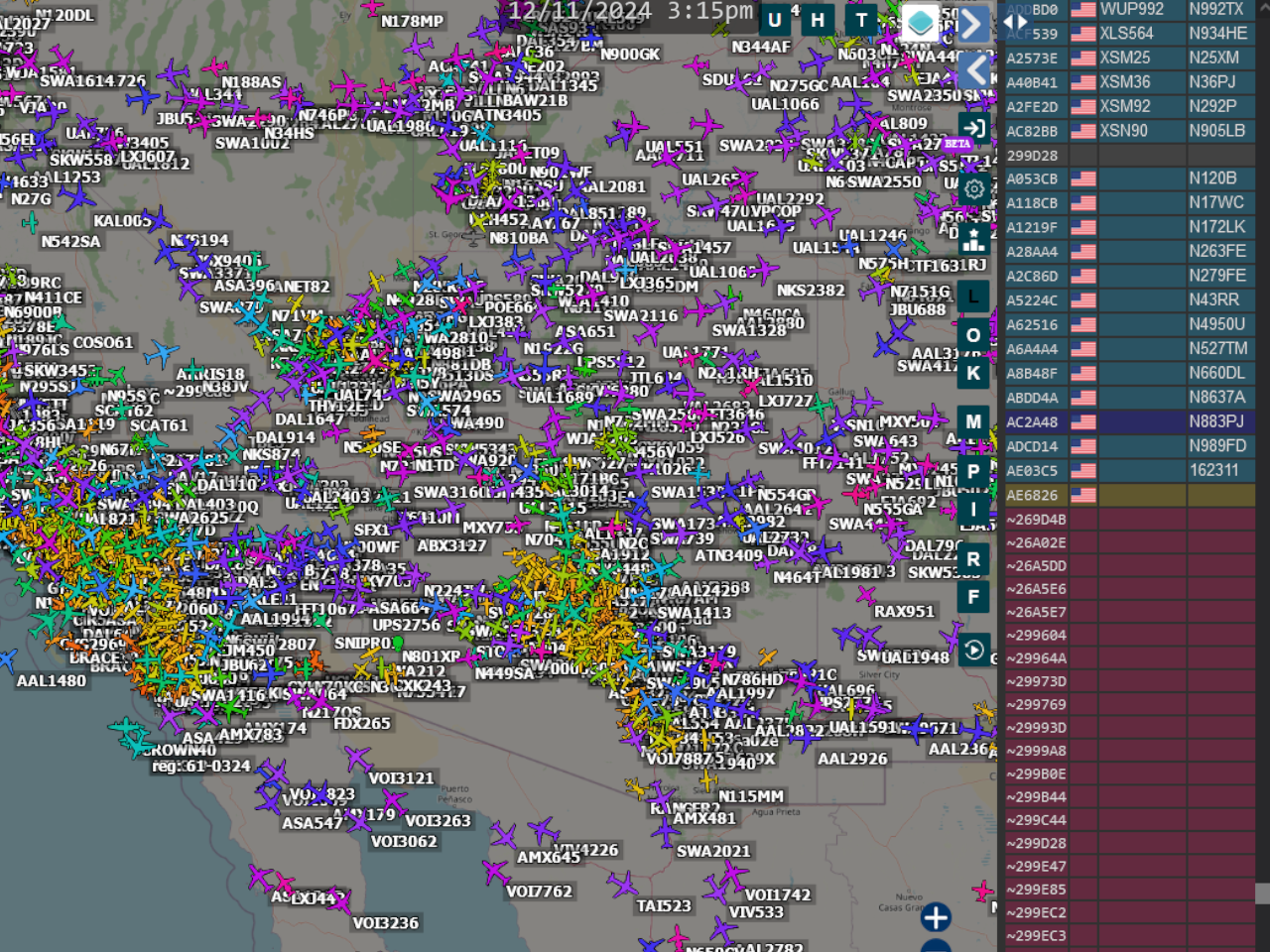Click the KAL005 aircraft label on map

(122, 221)
